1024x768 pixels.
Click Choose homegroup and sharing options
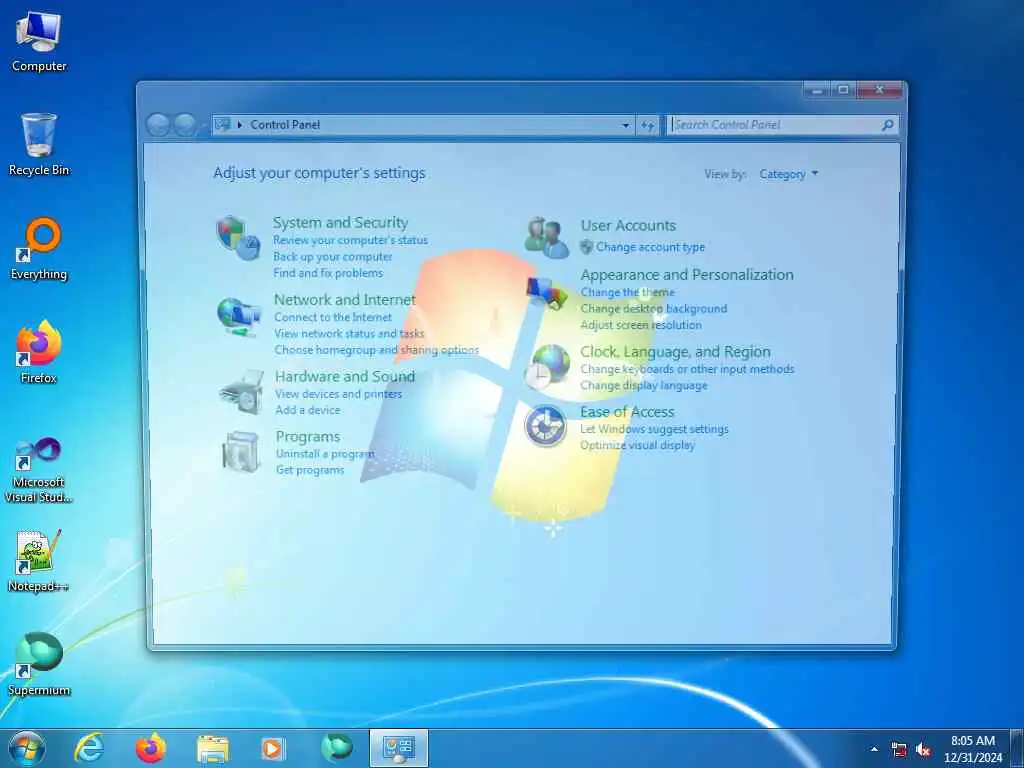point(377,350)
